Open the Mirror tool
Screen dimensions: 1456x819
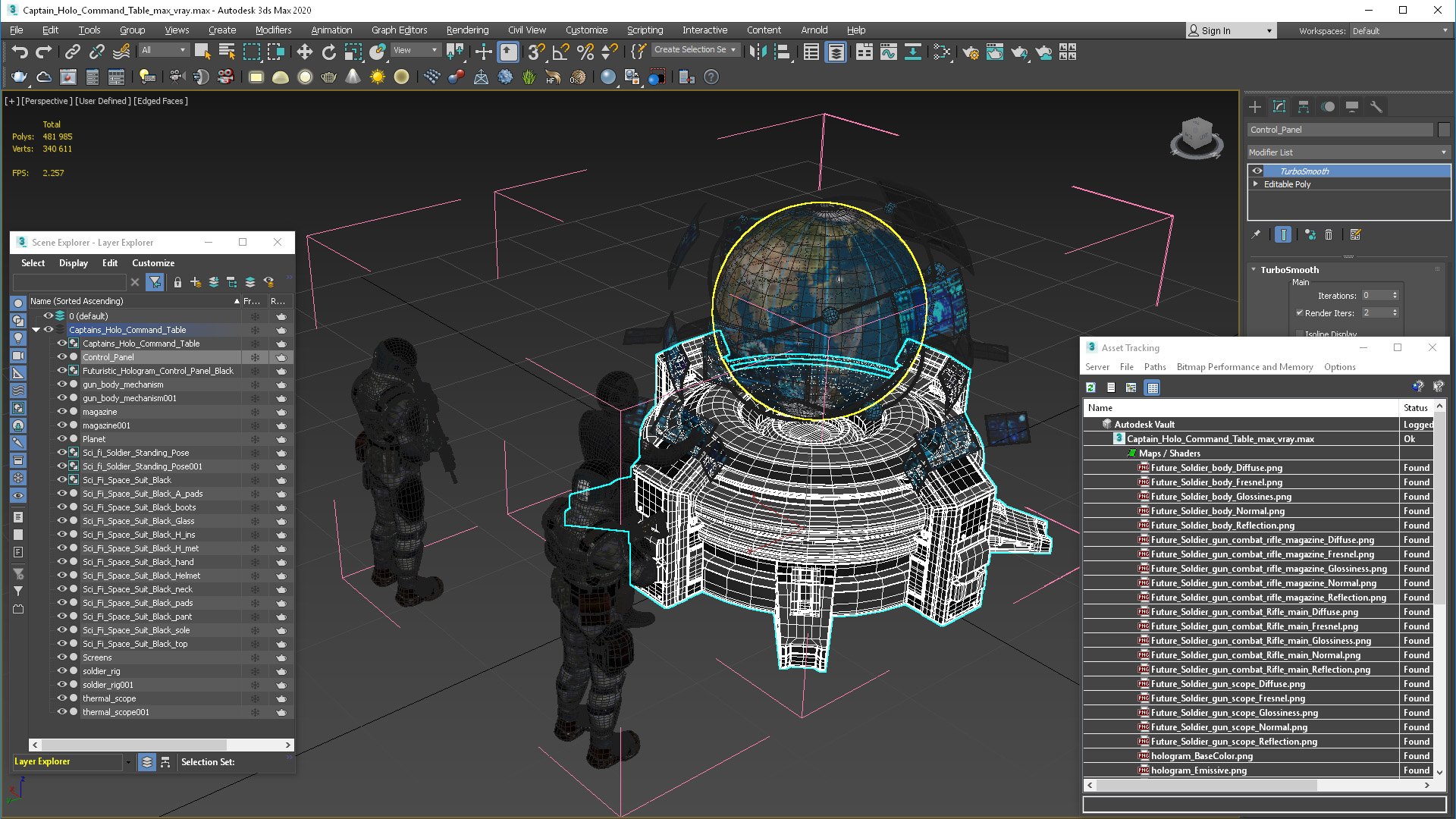coord(757,52)
